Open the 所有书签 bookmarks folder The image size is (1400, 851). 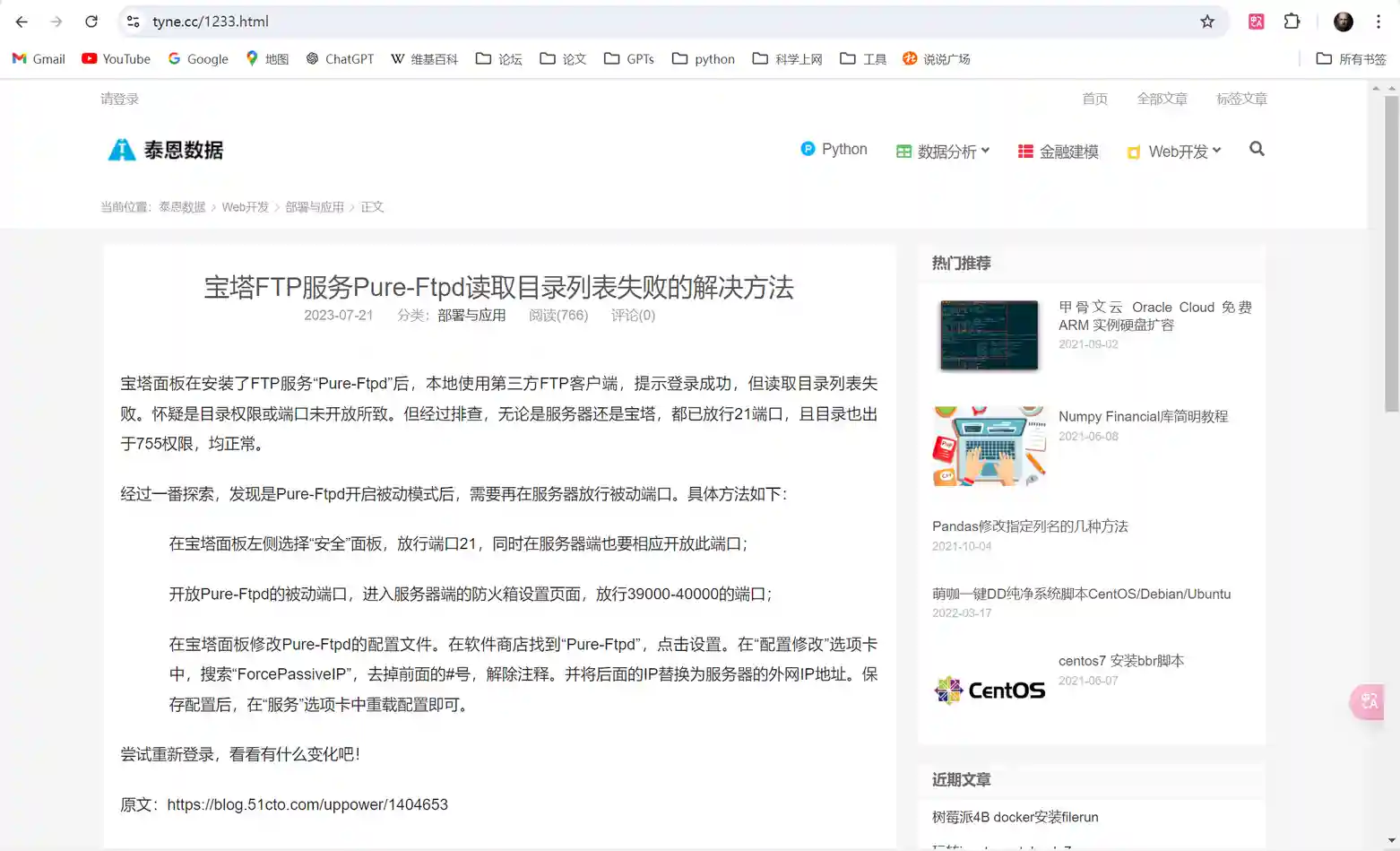pos(1351,59)
